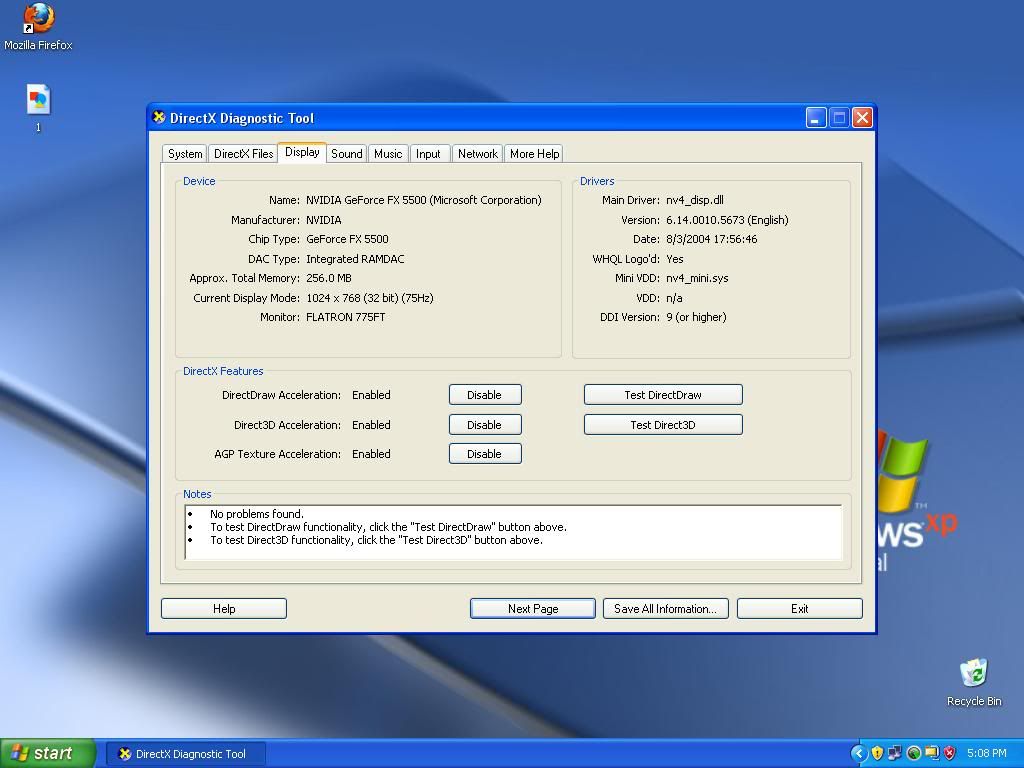Switch to the System tab

click(x=185, y=153)
